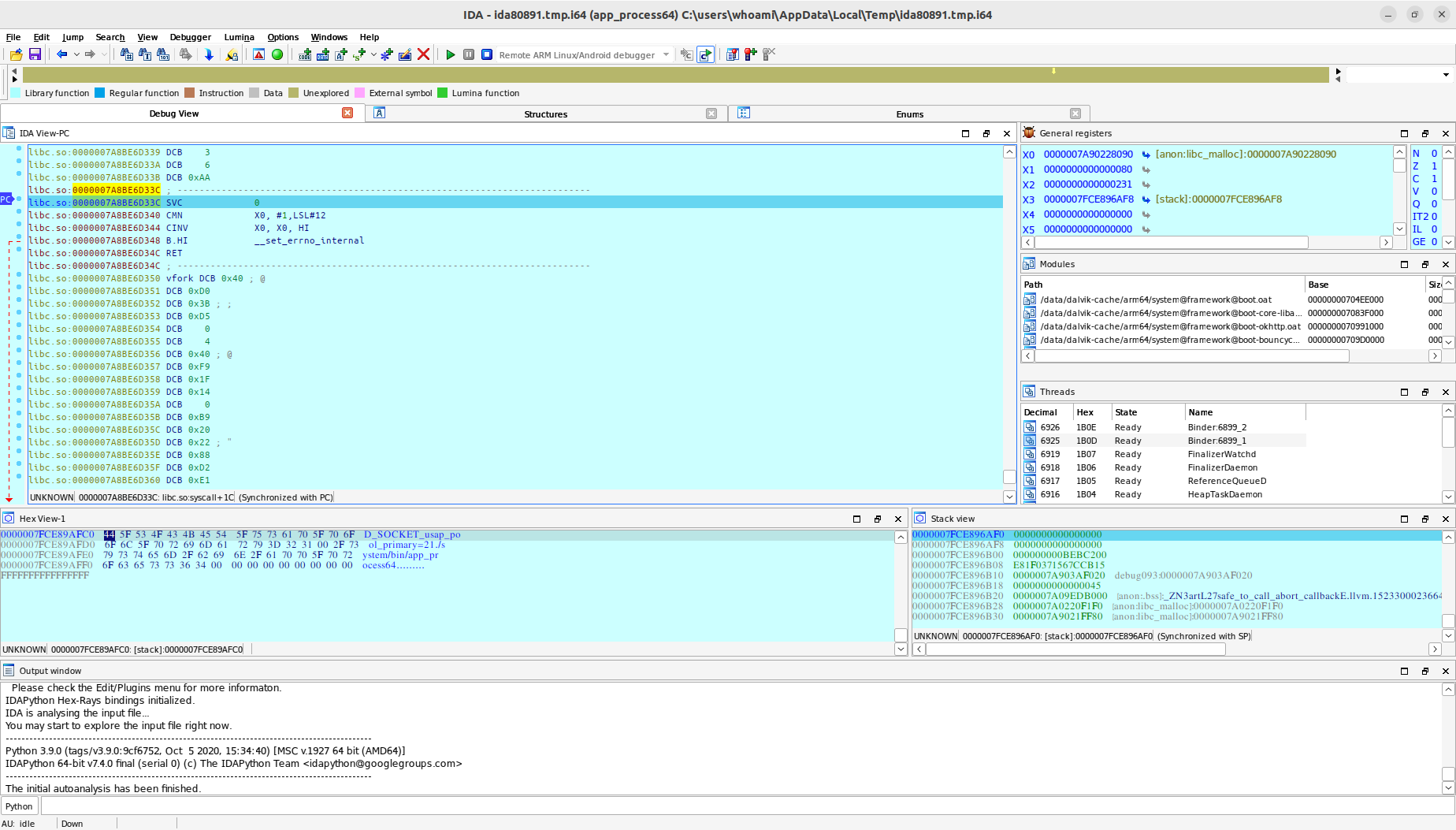Open the Debugger menu
This screenshot has height=830, width=1456.
191,37
